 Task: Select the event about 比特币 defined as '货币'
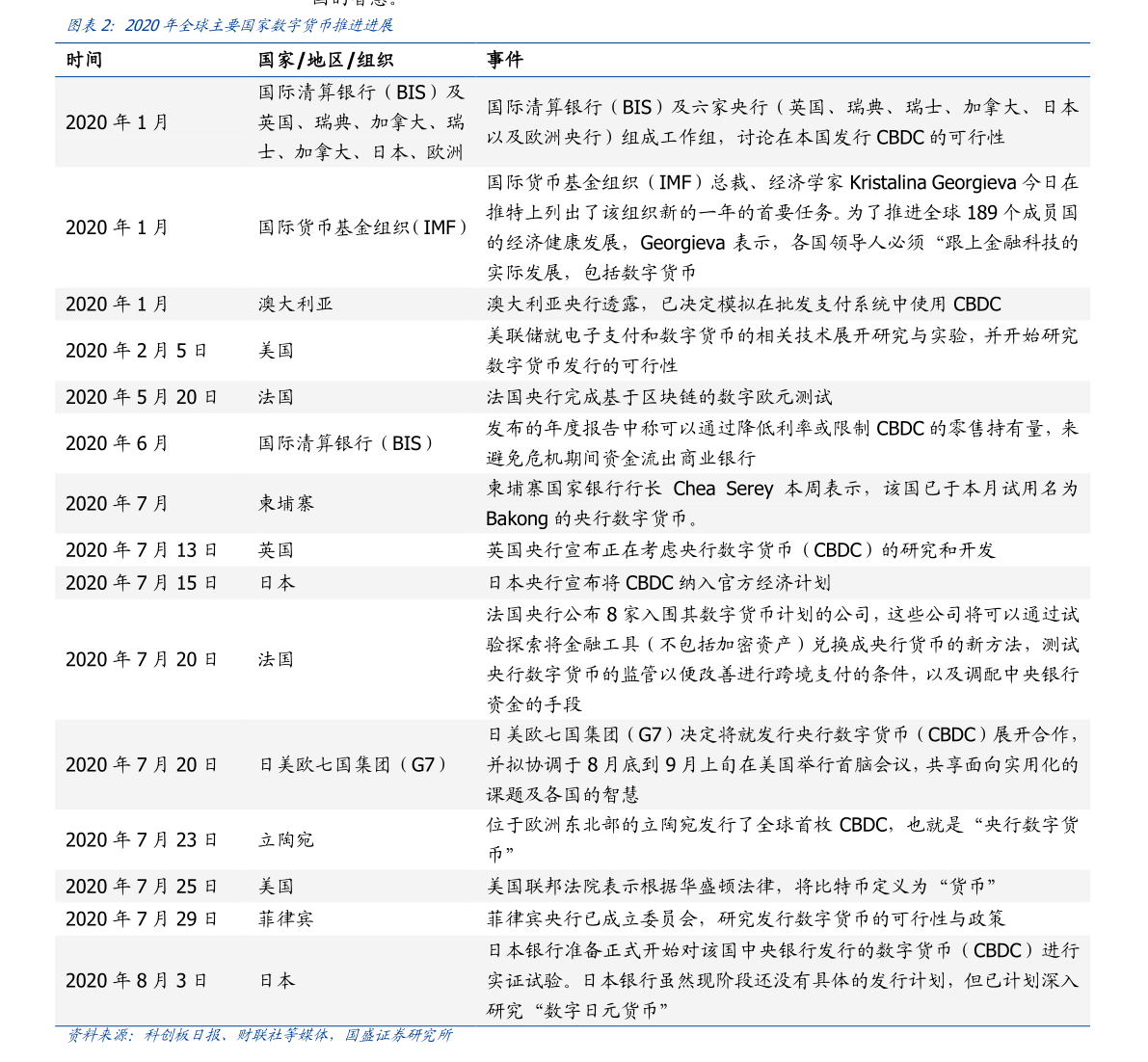click(741, 887)
